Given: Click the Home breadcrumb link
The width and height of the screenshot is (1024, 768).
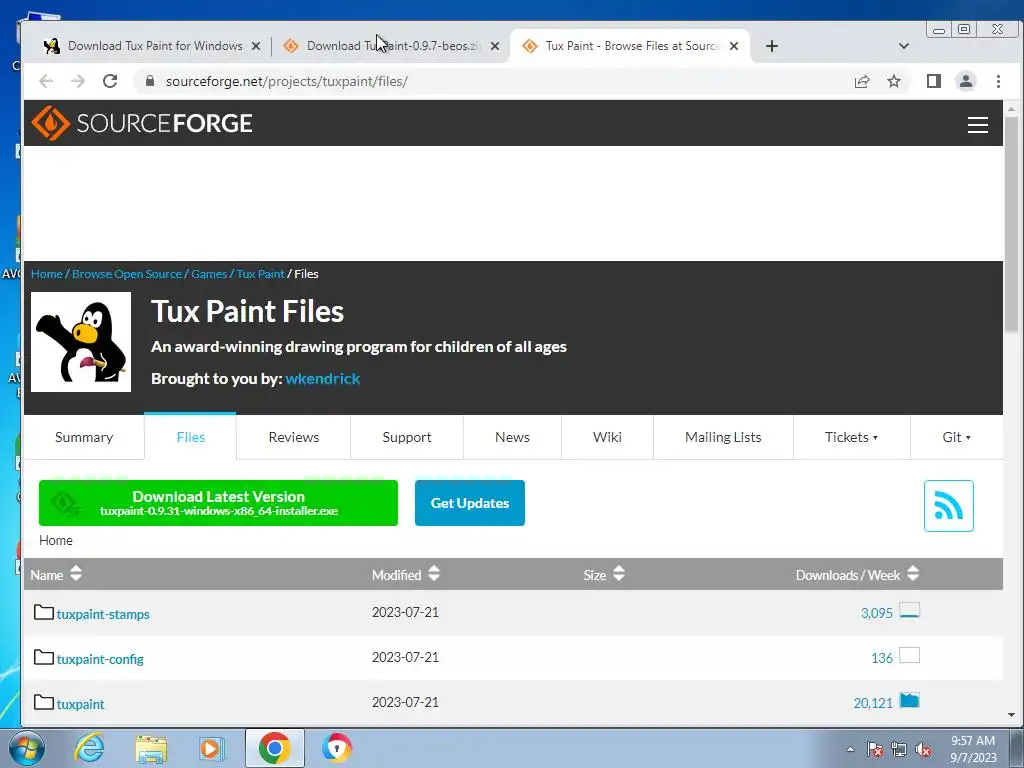Looking at the screenshot, I should pyautogui.click(x=46, y=274).
